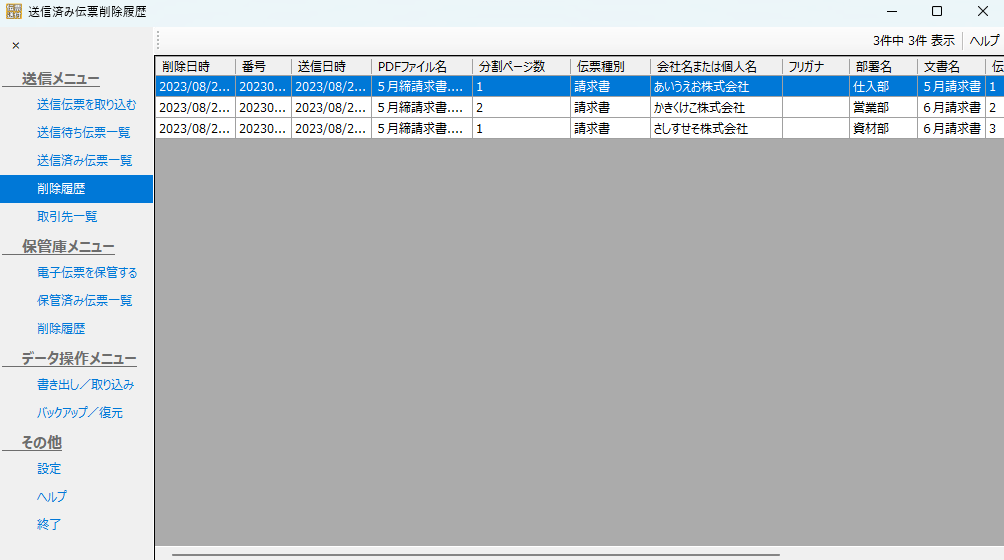This screenshot has width=1004, height=560.
Task: Choose 電子伝票を保管する
Action: coord(87,272)
